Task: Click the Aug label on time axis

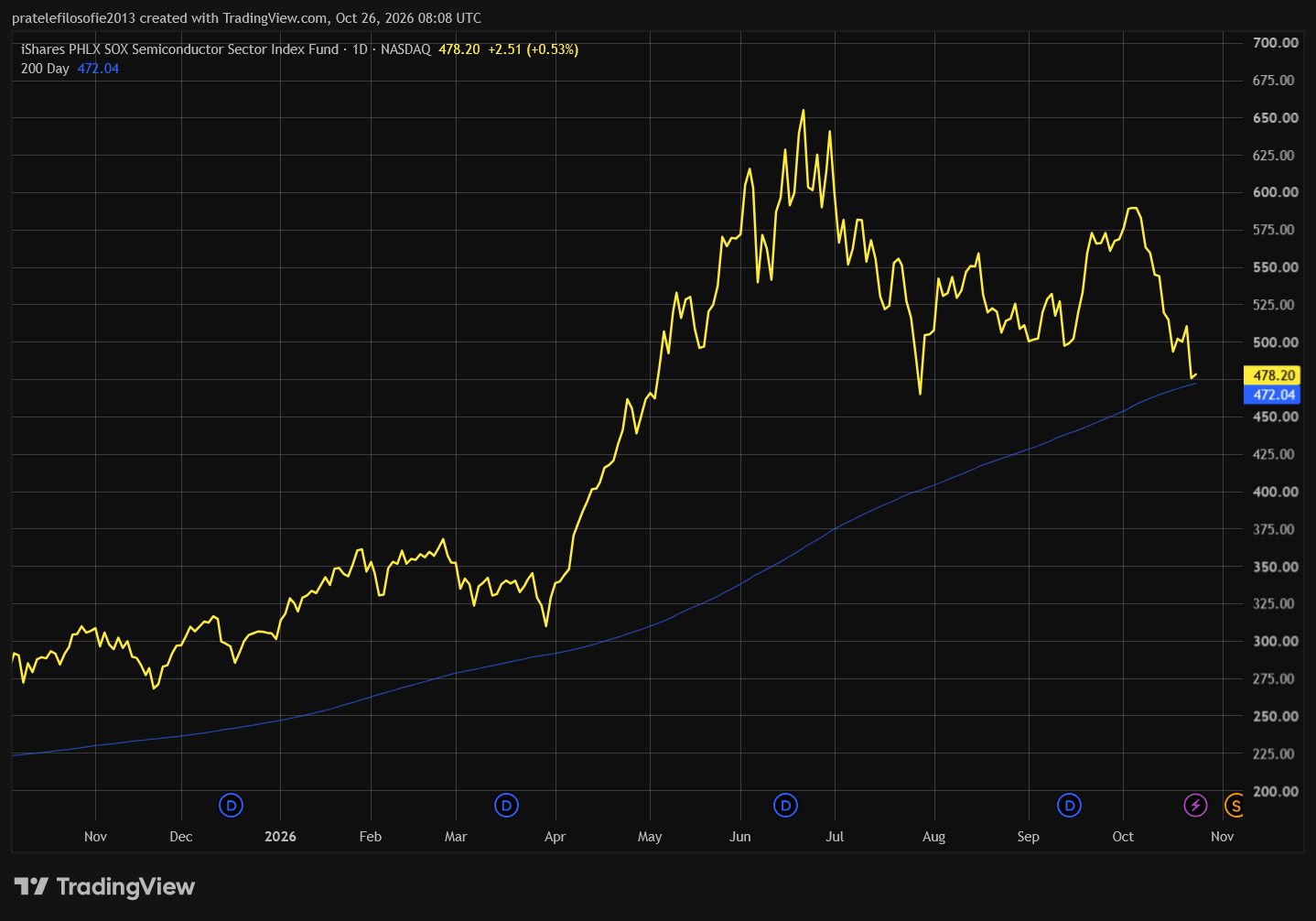Action: coord(933,837)
